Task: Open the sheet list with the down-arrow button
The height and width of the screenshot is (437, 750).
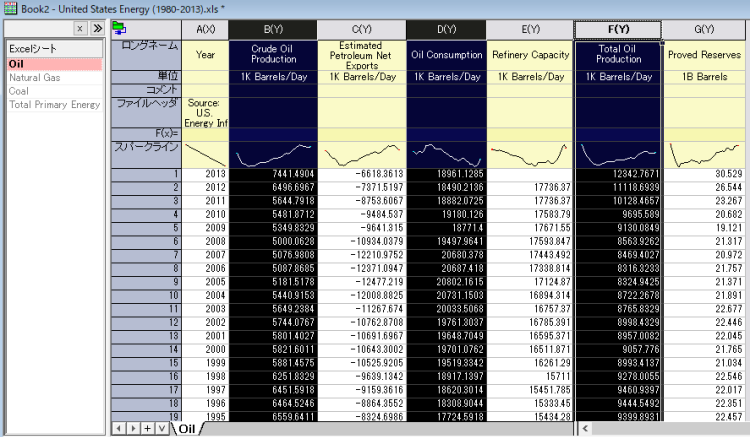Action: (162, 428)
